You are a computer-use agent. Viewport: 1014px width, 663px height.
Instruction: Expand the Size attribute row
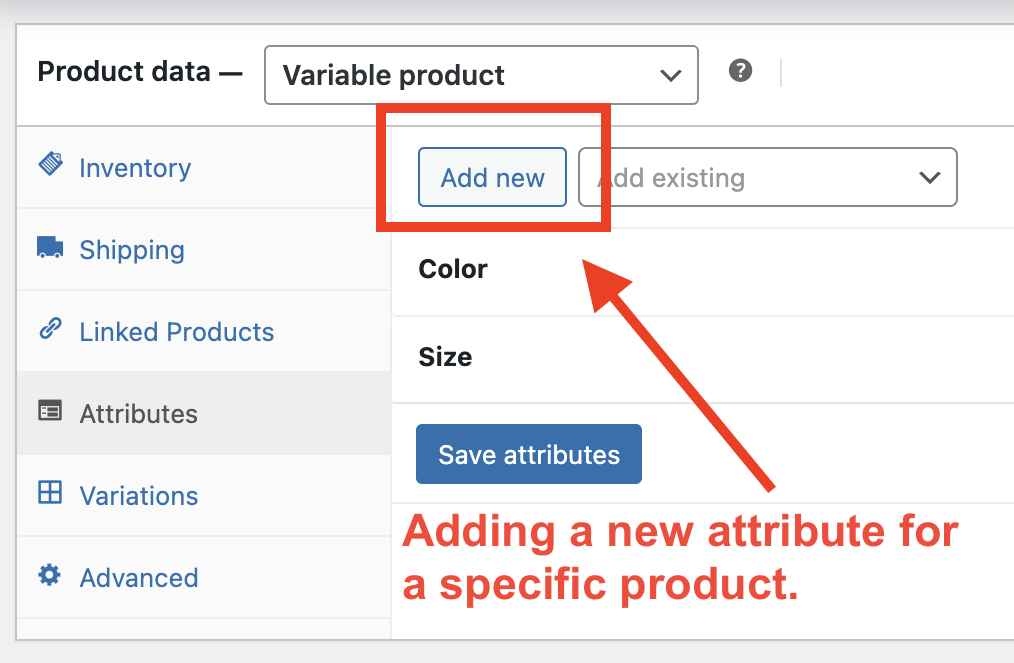tap(703, 359)
